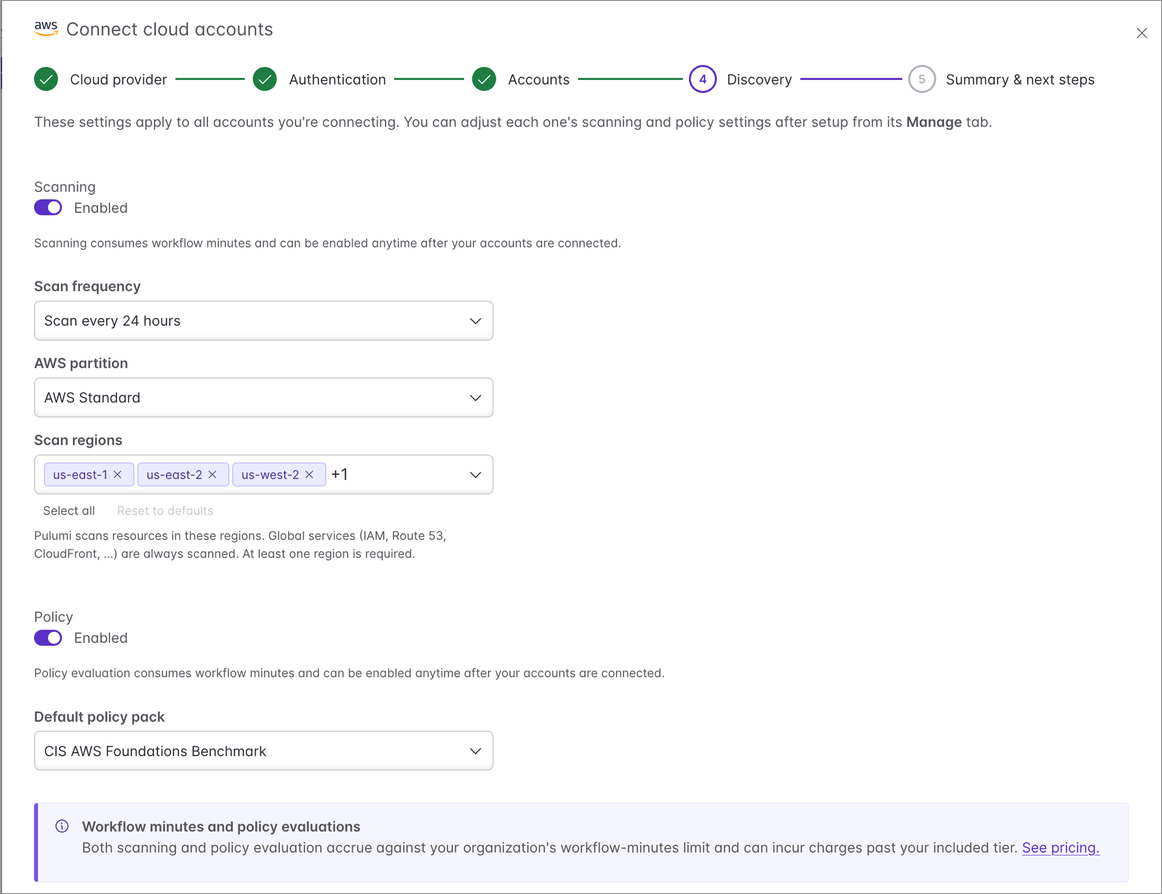Remove the us-east-1 region tag
This screenshot has height=894, width=1162.
point(117,474)
